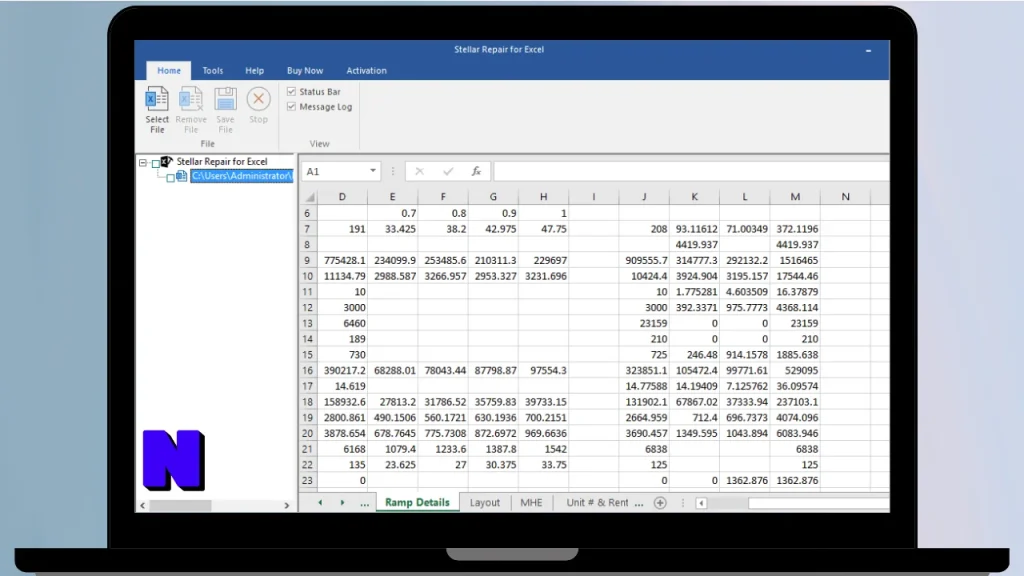
Task: Click the ellipsis after Unit # & Rent tab
Action: 639,503
